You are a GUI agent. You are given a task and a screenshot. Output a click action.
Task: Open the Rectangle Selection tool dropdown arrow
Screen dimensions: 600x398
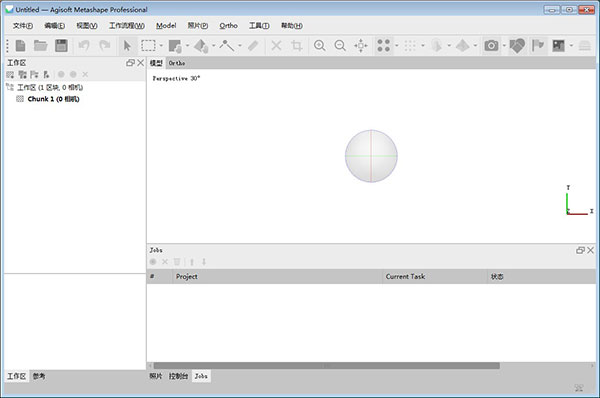point(161,46)
